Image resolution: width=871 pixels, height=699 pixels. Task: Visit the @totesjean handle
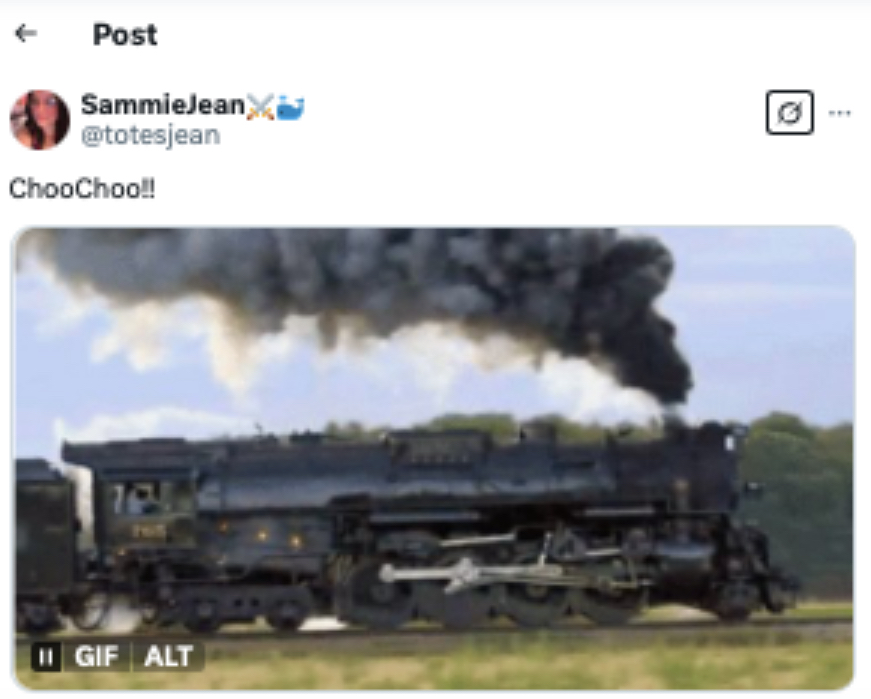click(x=151, y=136)
